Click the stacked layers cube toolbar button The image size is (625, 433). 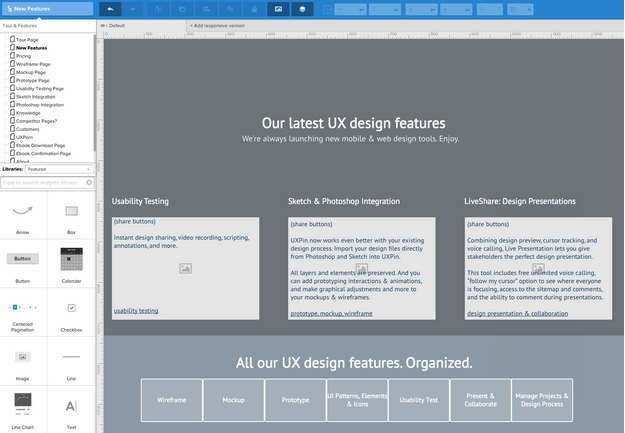(x=302, y=9)
